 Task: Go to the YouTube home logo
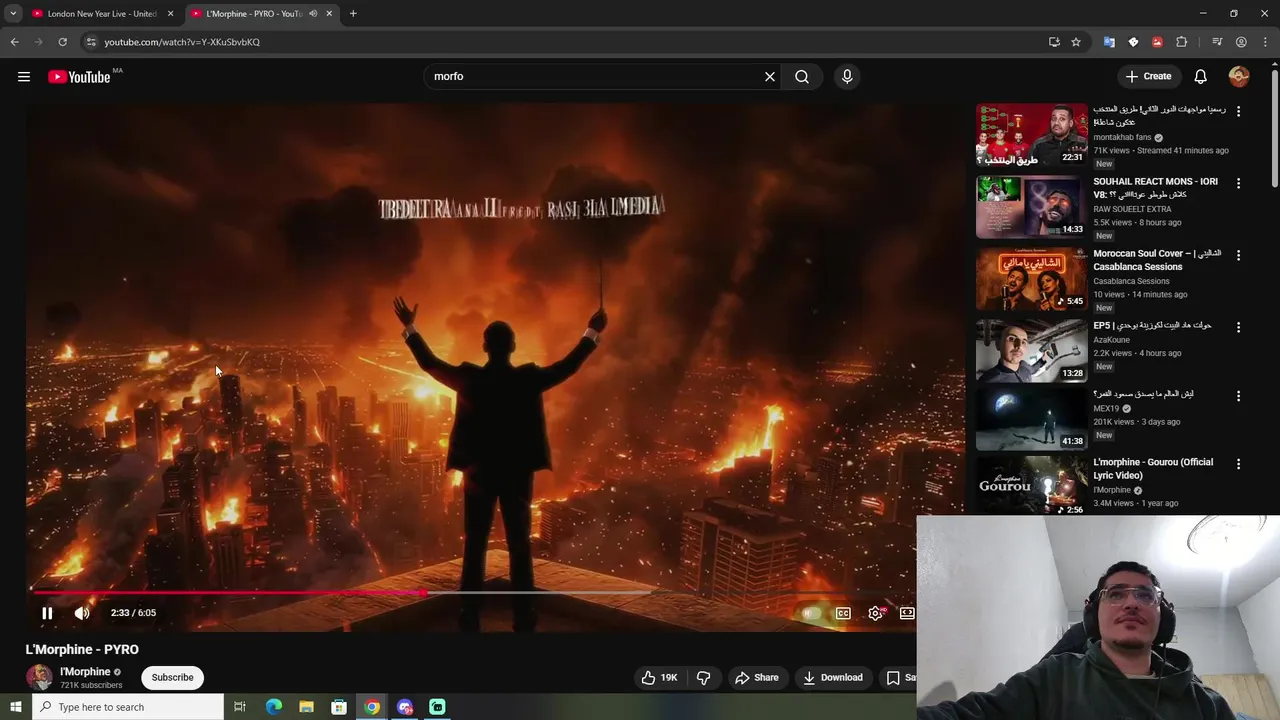pyautogui.click(x=79, y=77)
